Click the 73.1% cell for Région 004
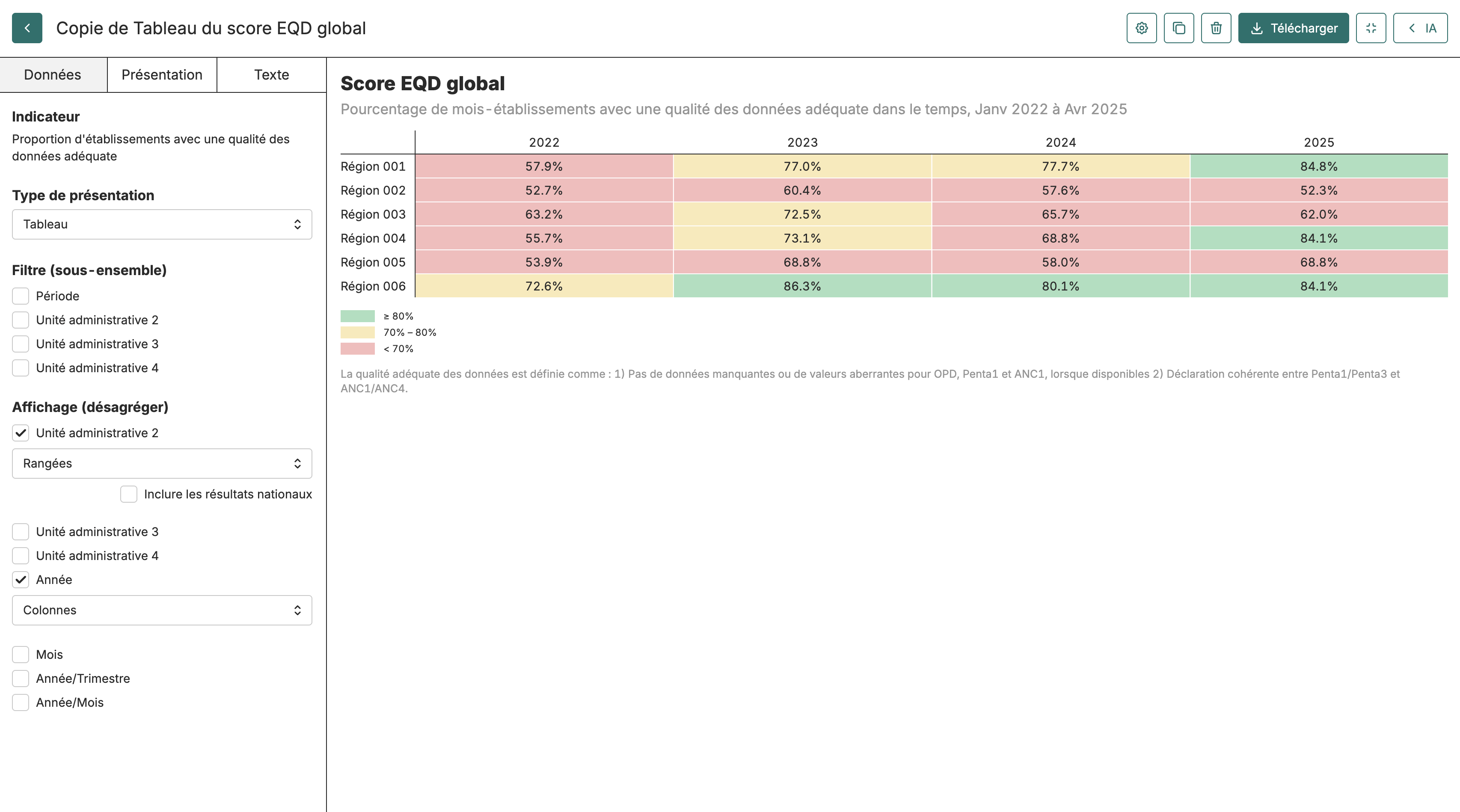 tap(803, 239)
